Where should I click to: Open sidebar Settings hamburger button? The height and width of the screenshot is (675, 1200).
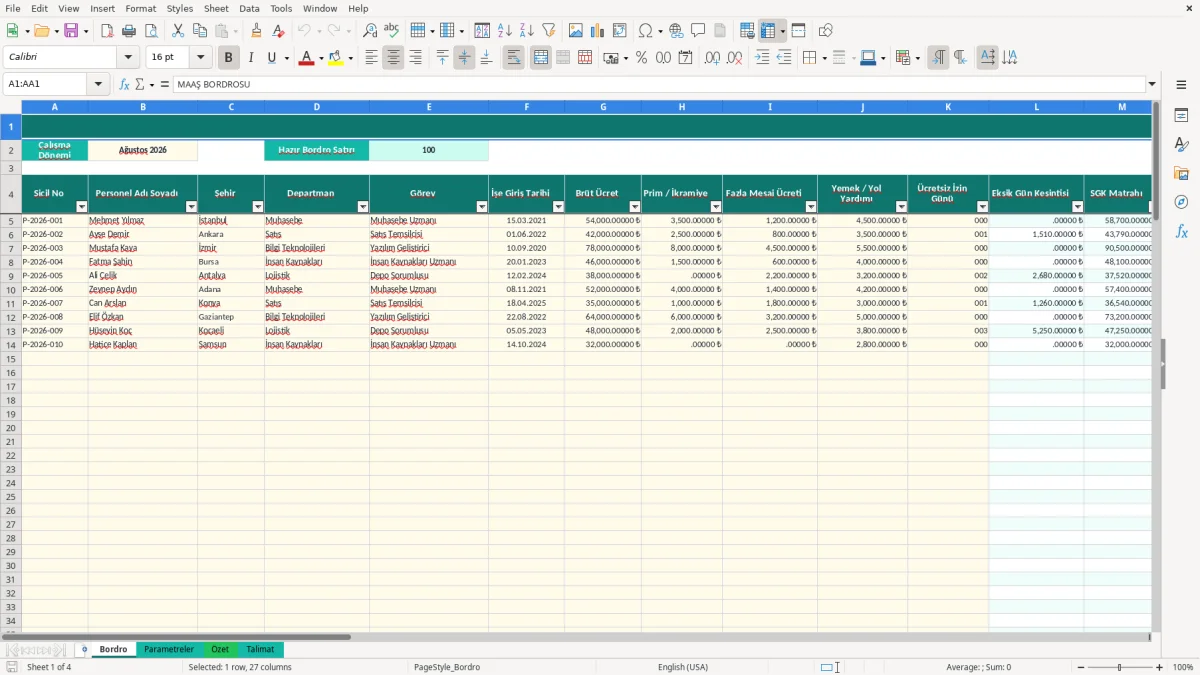pyautogui.click(x=1181, y=84)
